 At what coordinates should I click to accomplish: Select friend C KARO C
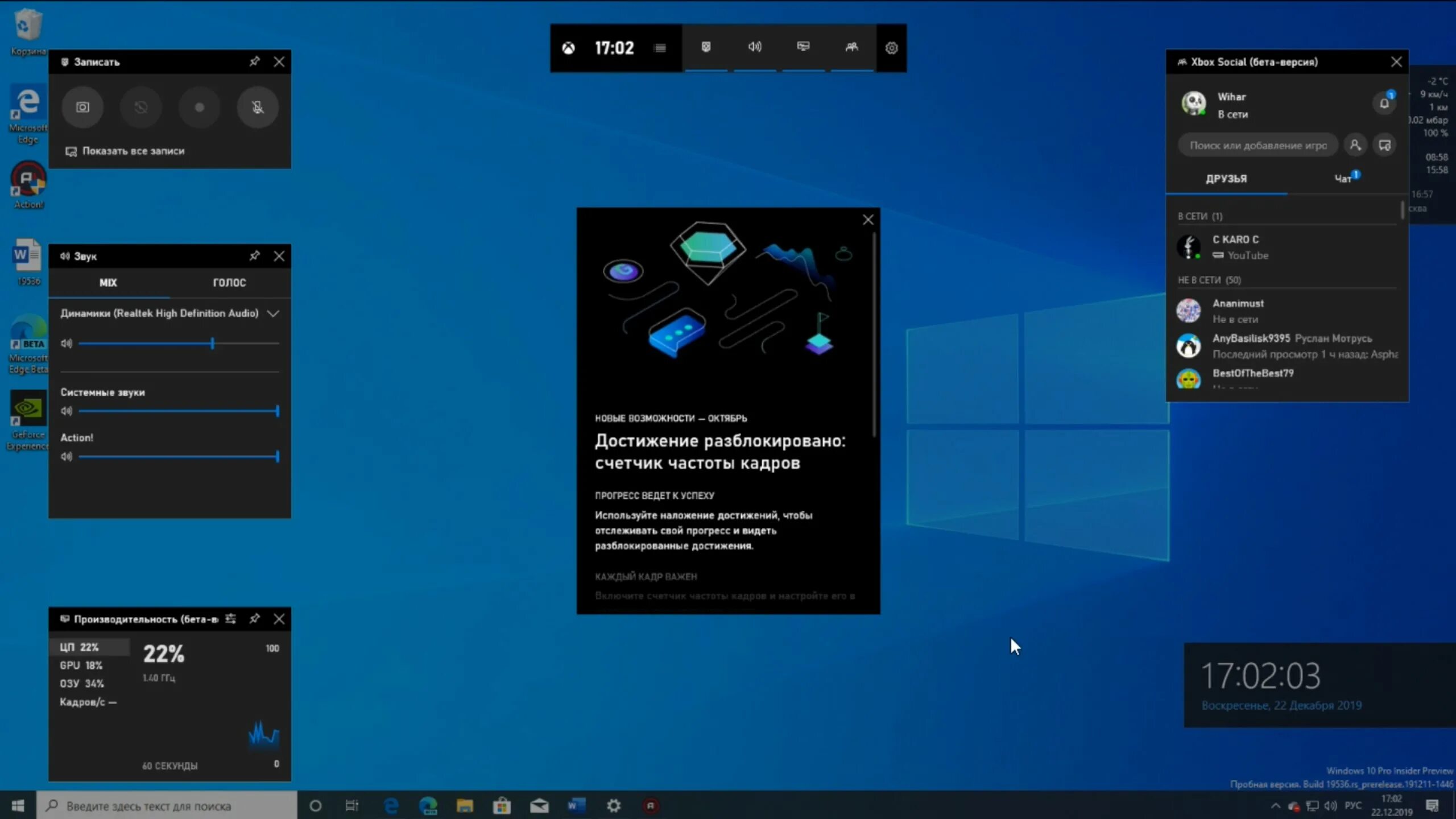1287,247
